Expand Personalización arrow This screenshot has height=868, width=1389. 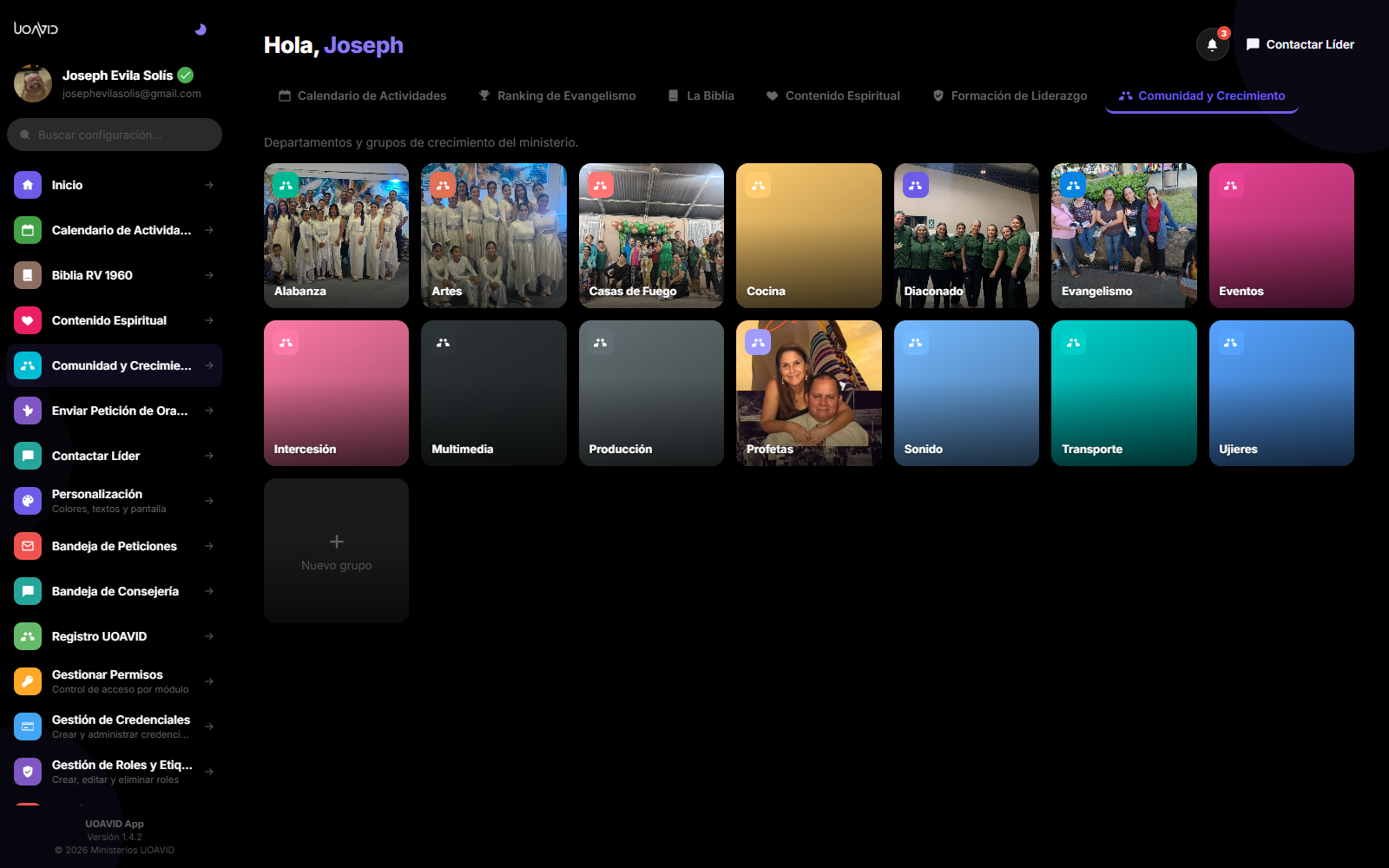tap(209, 501)
